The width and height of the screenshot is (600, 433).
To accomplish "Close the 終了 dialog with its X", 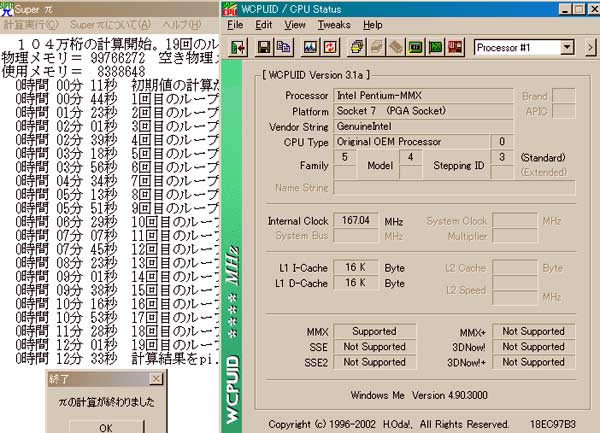I will [156, 379].
